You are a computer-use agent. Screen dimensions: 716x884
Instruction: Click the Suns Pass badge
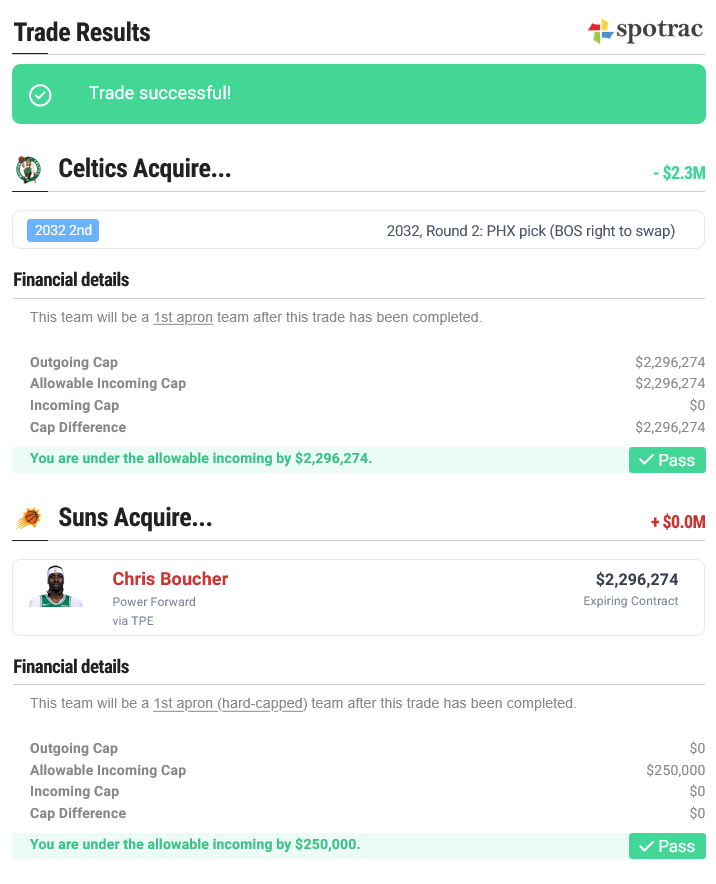coord(667,846)
